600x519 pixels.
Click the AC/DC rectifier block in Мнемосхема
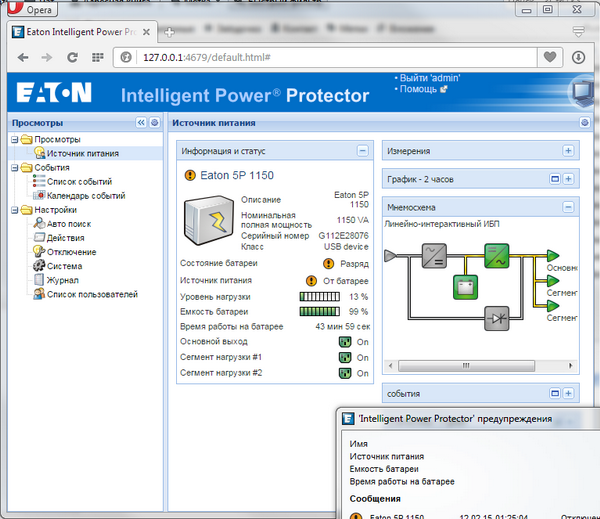[434, 256]
